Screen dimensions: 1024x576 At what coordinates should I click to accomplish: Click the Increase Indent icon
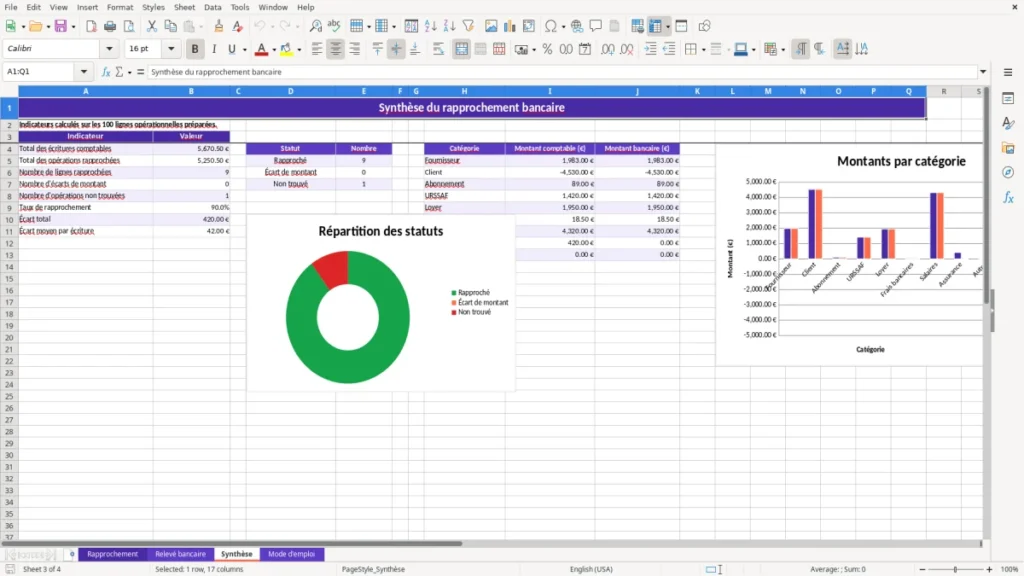(x=650, y=49)
